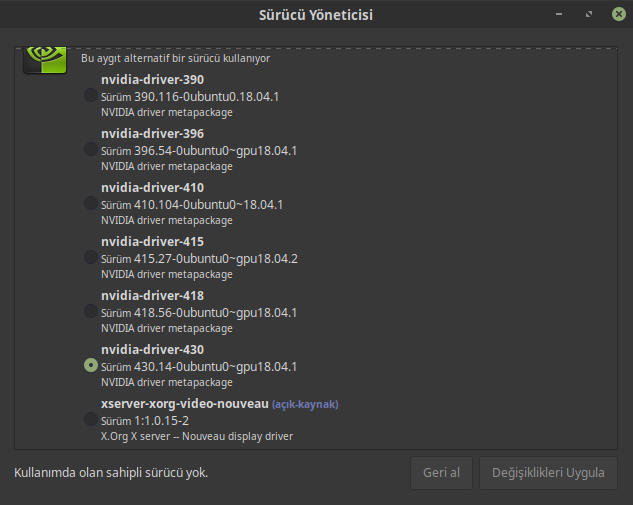The image size is (633, 505).
Task: Click the açık-kaynak label
Action: click(x=305, y=404)
